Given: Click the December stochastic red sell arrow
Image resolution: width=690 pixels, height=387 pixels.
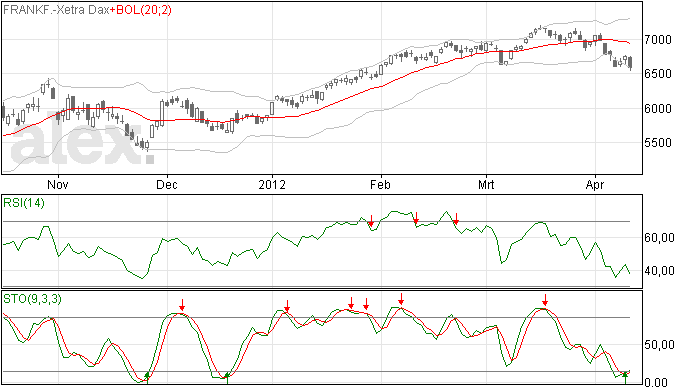Looking at the screenshot, I should click(182, 305).
